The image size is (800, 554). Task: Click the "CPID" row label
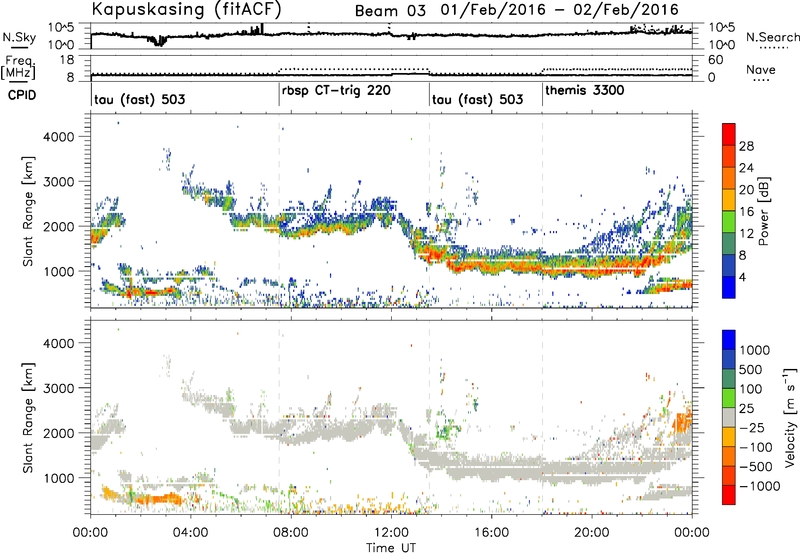[x=22, y=95]
